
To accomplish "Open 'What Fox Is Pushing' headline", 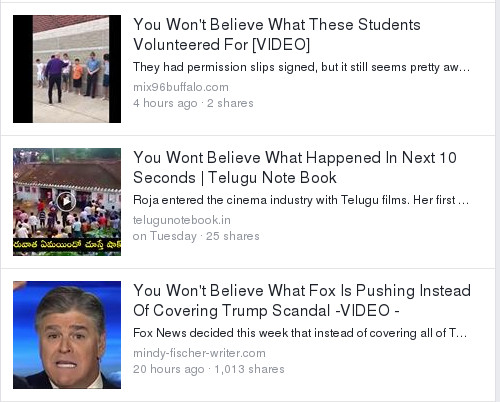I will pos(302,300).
